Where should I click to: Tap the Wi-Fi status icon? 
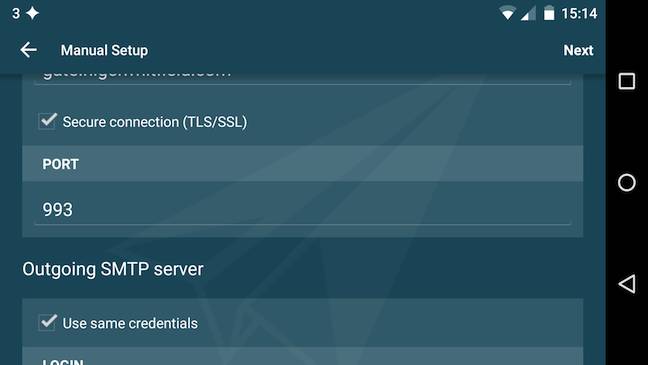pyautogui.click(x=507, y=13)
